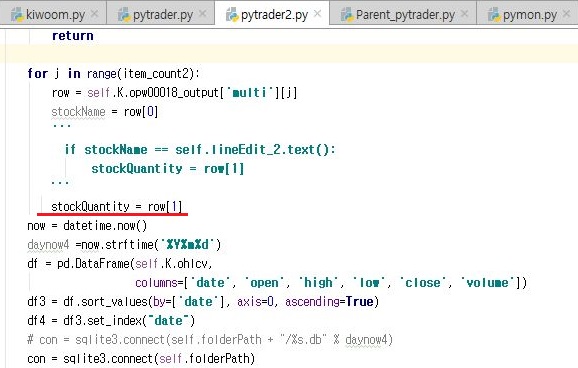Click the 'for j in range(item_count2):' line
This screenshot has width=578, height=368.
click(x=113, y=73)
